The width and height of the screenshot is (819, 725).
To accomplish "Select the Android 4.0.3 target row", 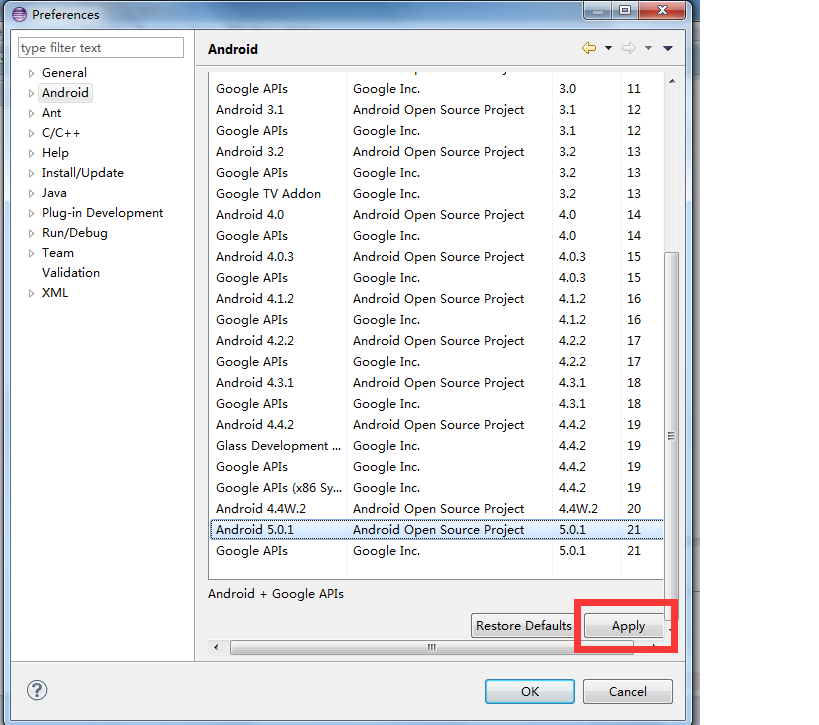I will (x=436, y=257).
